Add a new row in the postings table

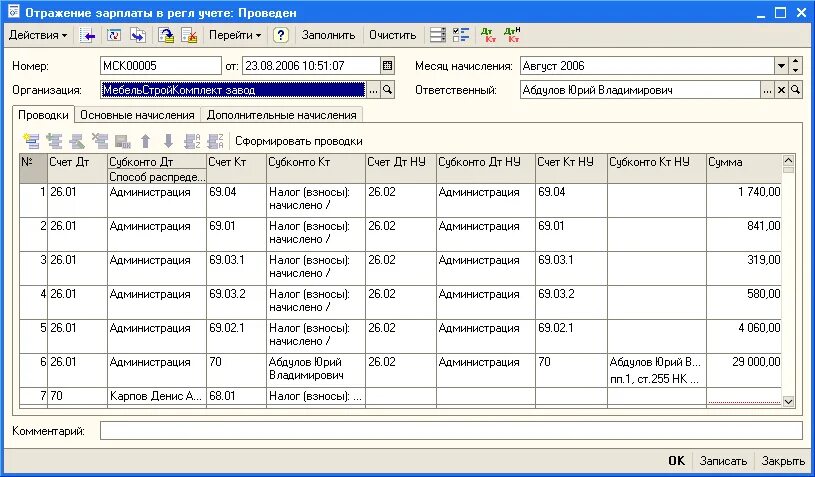[31, 141]
